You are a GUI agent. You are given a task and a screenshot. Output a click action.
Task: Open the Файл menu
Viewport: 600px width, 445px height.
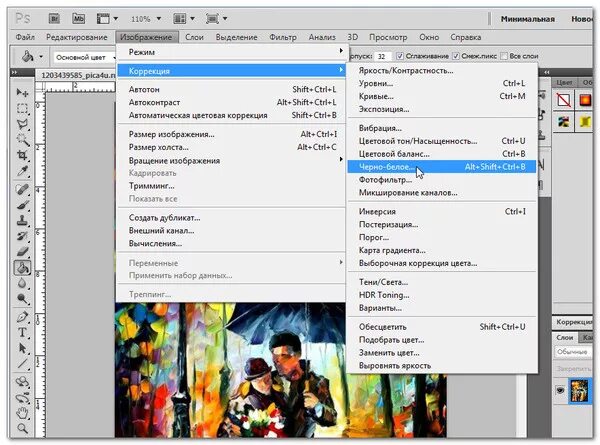[x=25, y=37]
